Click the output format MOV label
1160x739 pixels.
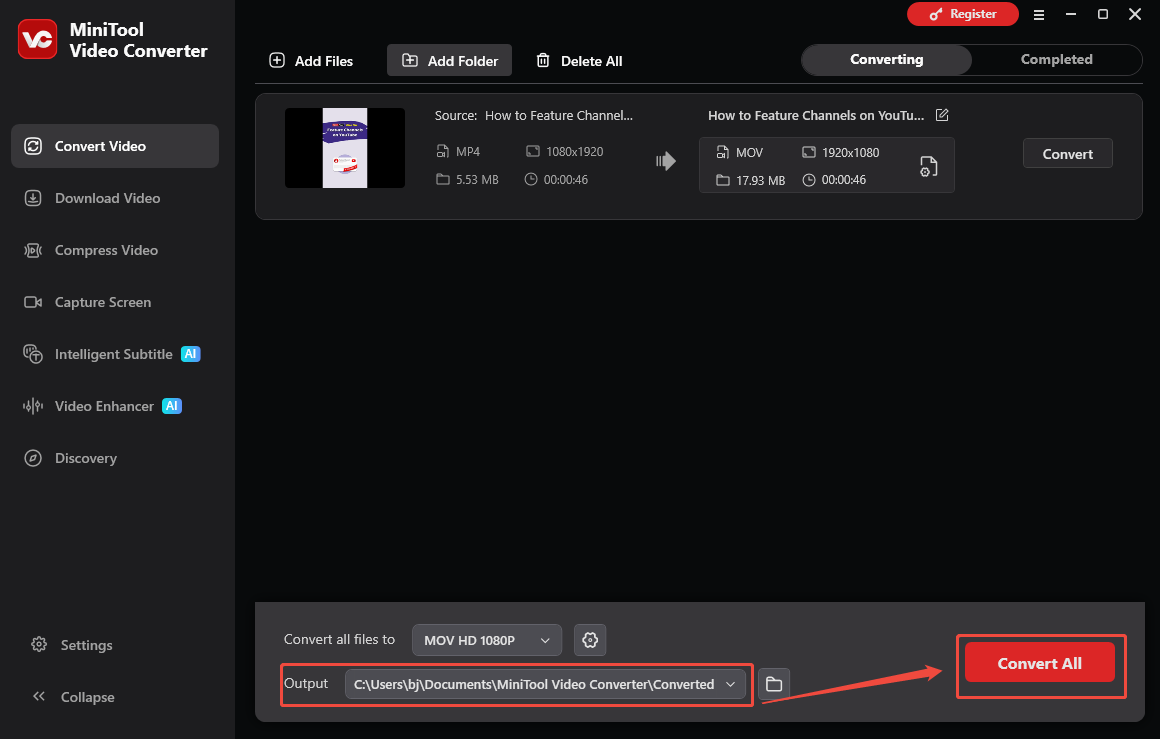[x=749, y=152]
